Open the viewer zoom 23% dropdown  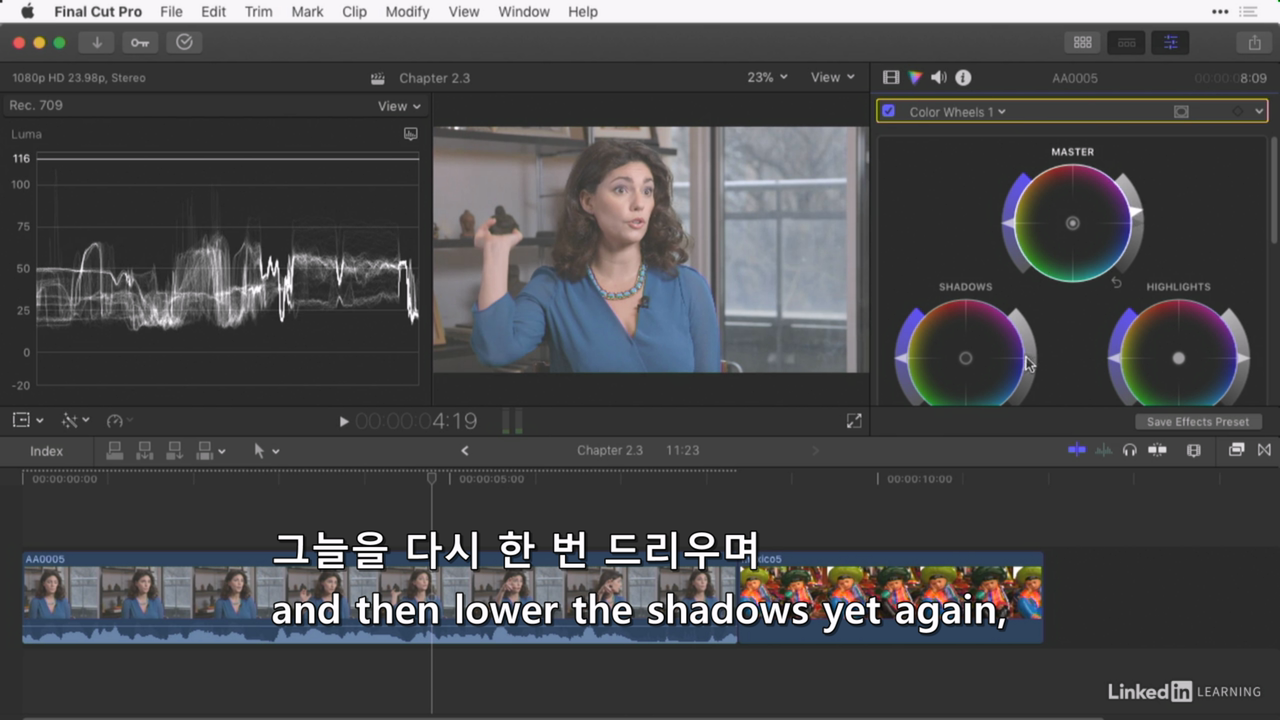coord(767,77)
